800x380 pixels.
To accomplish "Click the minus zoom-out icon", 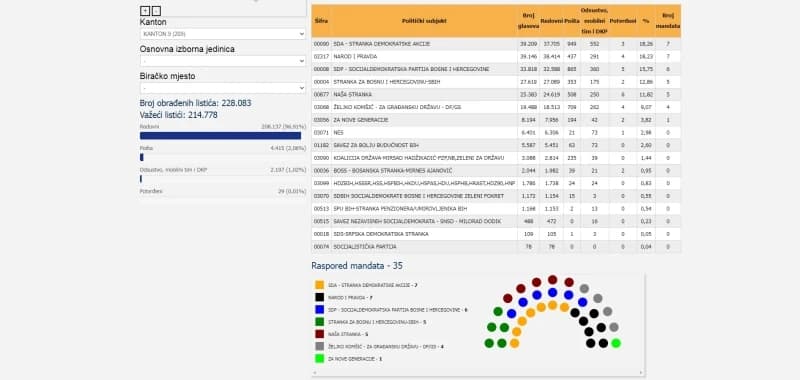I will click(x=156, y=11).
